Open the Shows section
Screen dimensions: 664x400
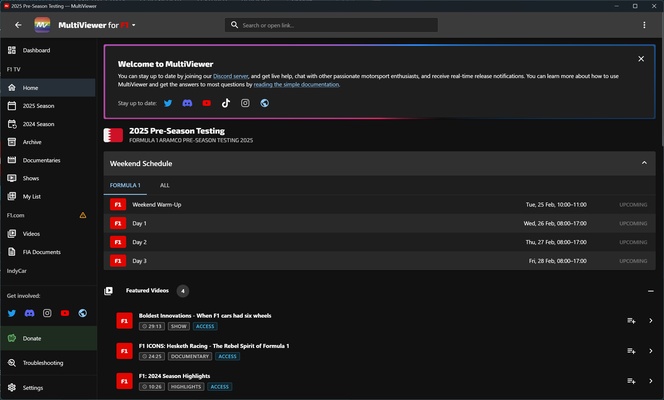(x=48, y=178)
